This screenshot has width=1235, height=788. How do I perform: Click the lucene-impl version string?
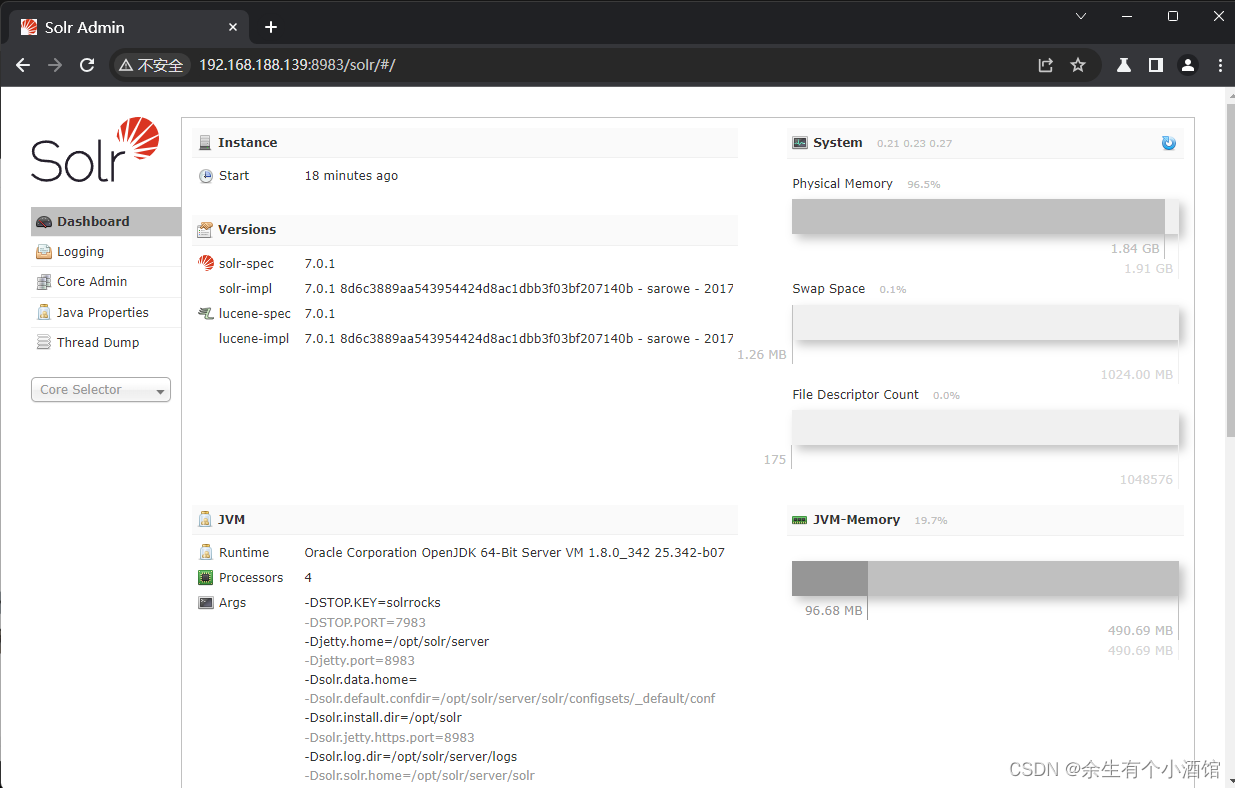(519, 338)
